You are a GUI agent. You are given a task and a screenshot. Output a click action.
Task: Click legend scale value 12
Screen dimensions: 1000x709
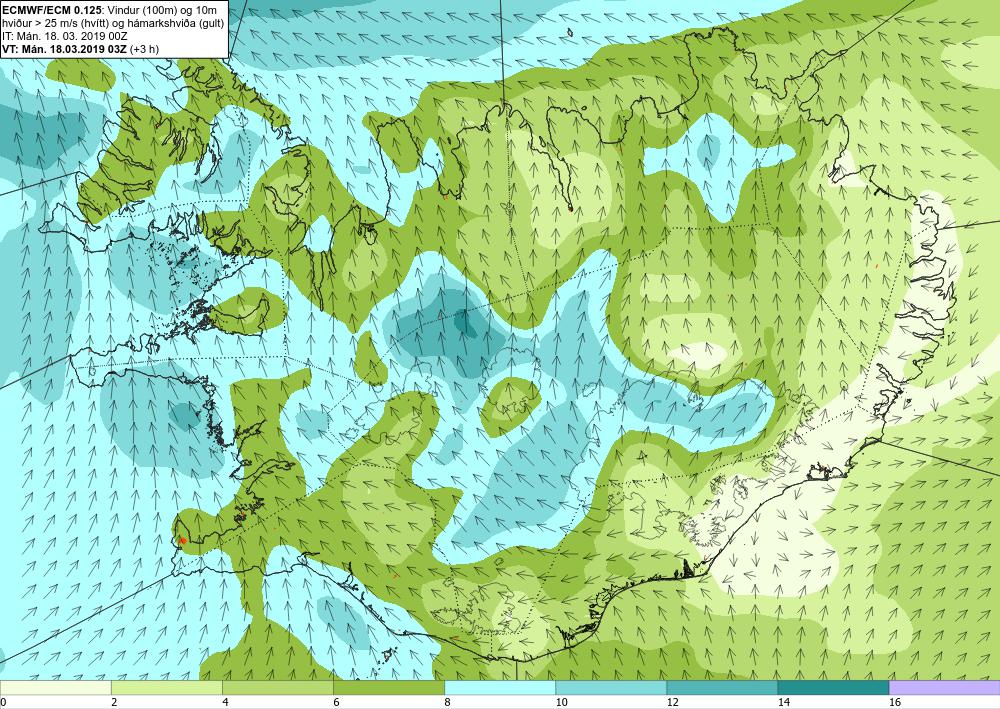click(672, 703)
